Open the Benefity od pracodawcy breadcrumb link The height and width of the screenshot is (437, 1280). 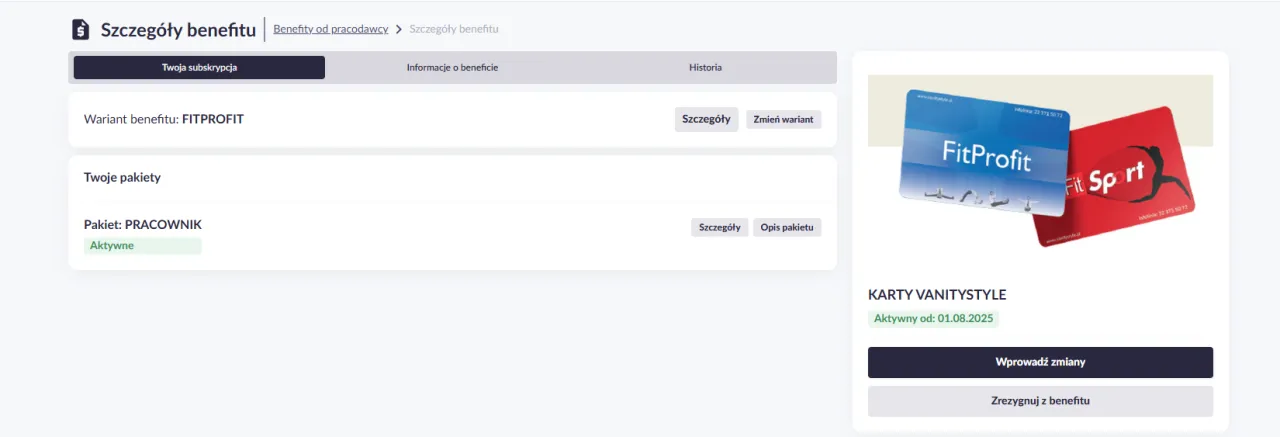(x=330, y=29)
